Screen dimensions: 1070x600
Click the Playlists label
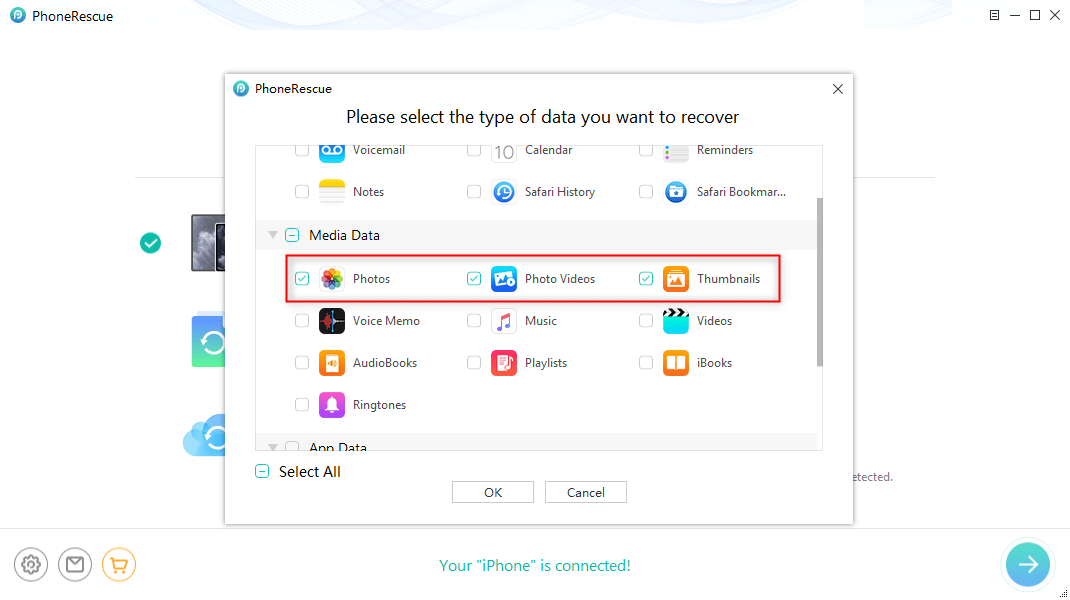(546, 363)
